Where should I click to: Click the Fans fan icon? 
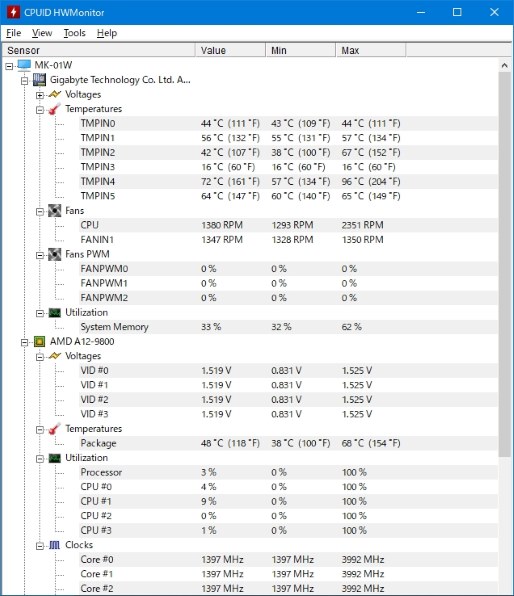tap(54, 211)
